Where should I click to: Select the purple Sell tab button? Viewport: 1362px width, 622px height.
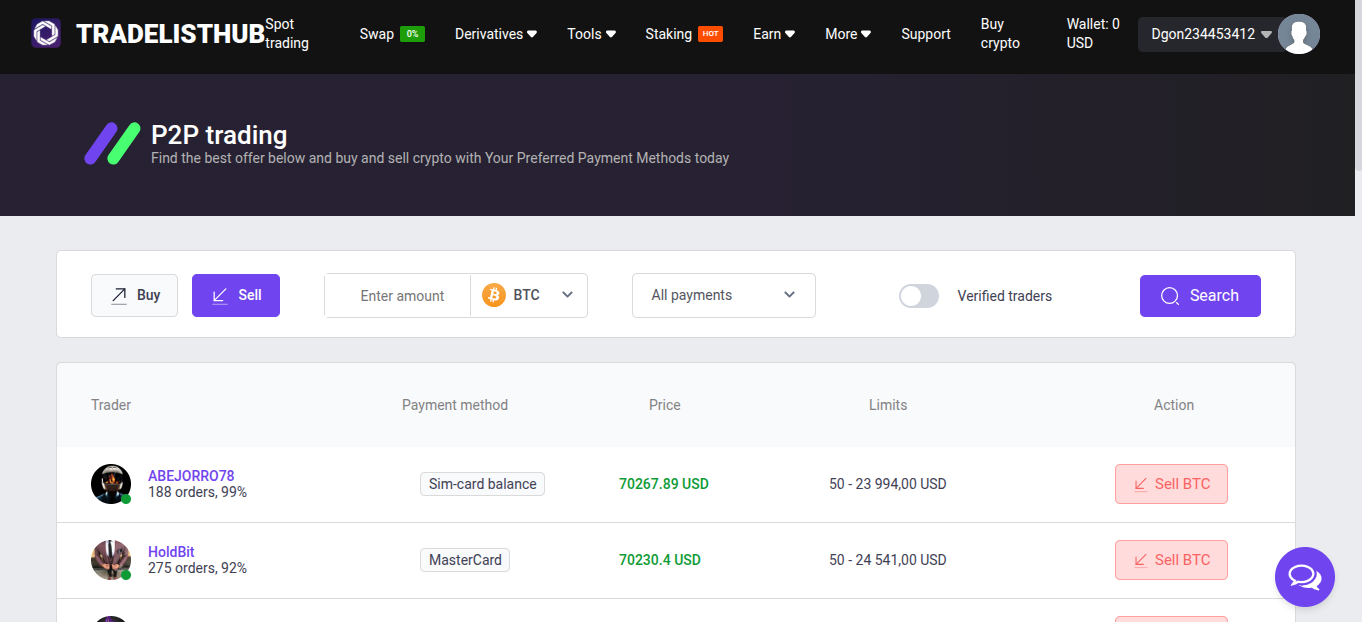tap(236, 295)
